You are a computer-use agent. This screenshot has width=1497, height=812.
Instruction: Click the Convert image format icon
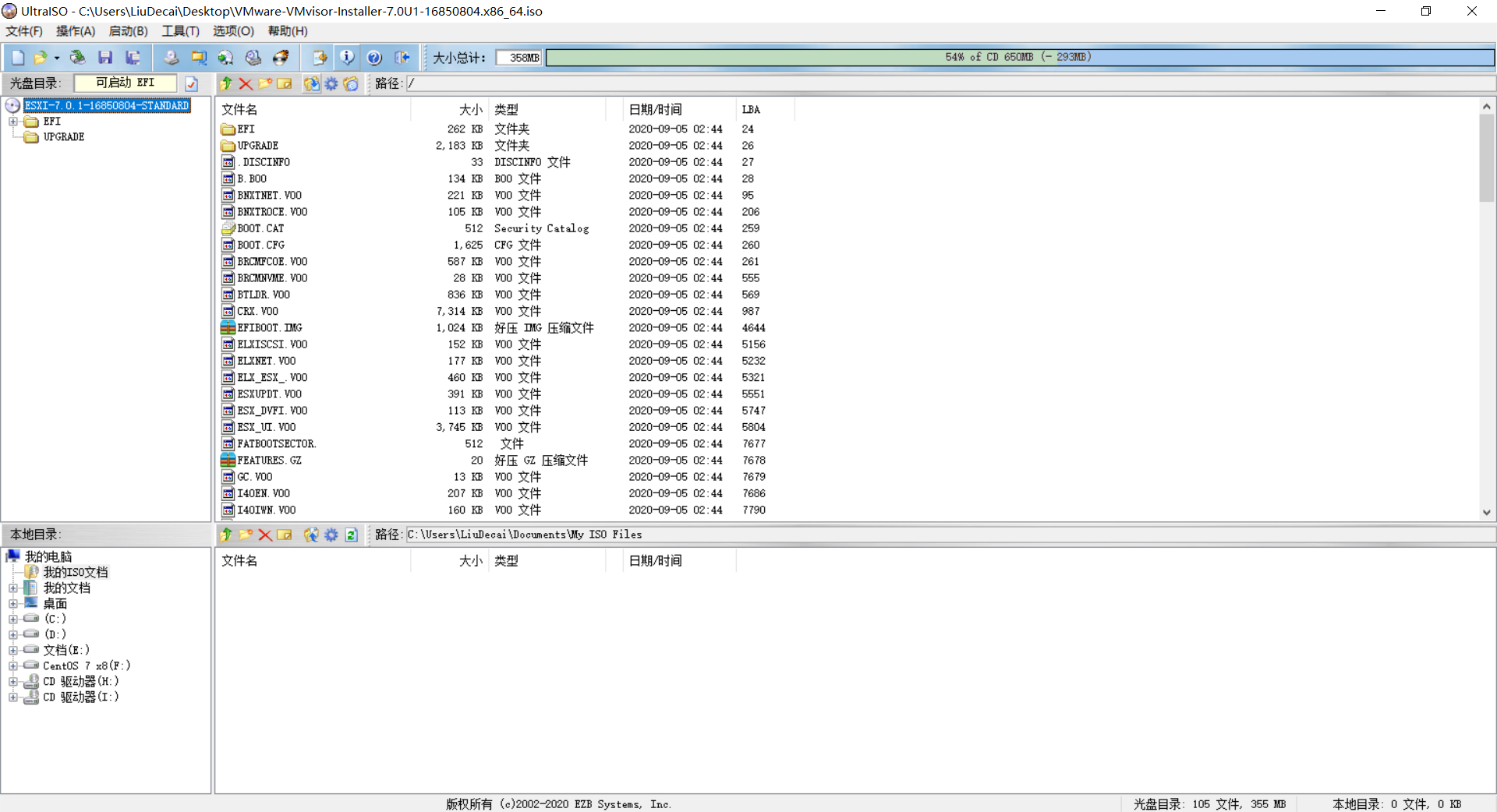pos(199,58)
